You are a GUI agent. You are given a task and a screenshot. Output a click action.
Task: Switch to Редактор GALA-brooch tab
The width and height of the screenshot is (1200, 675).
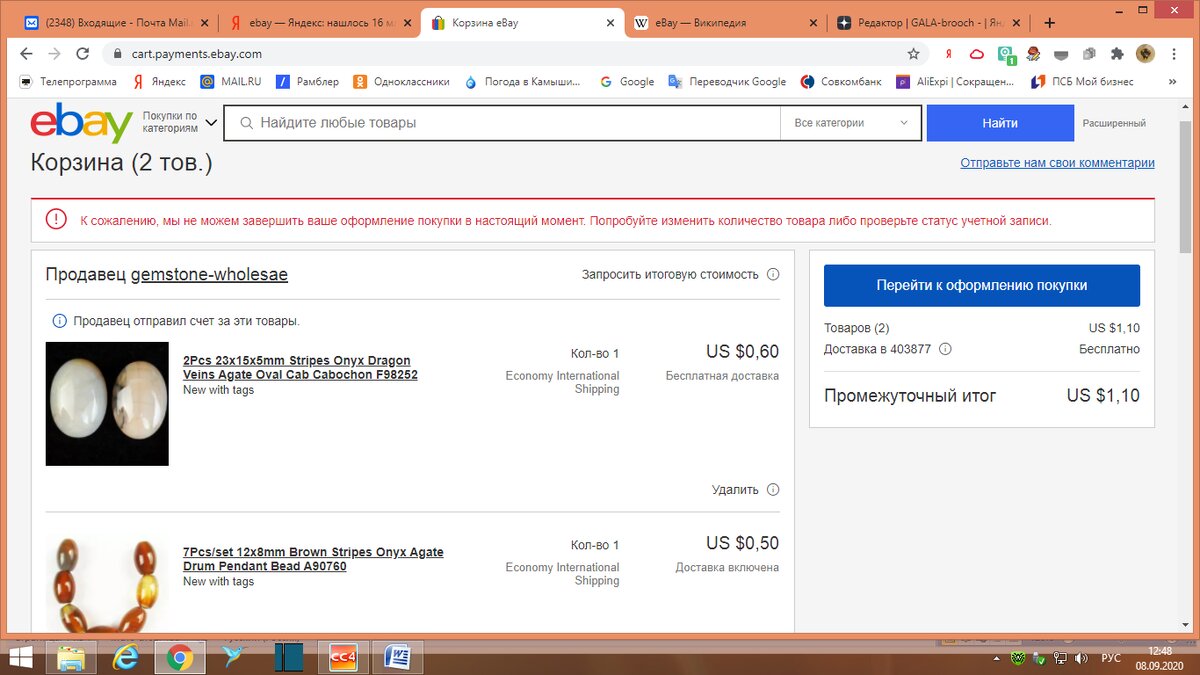point(927,23)
